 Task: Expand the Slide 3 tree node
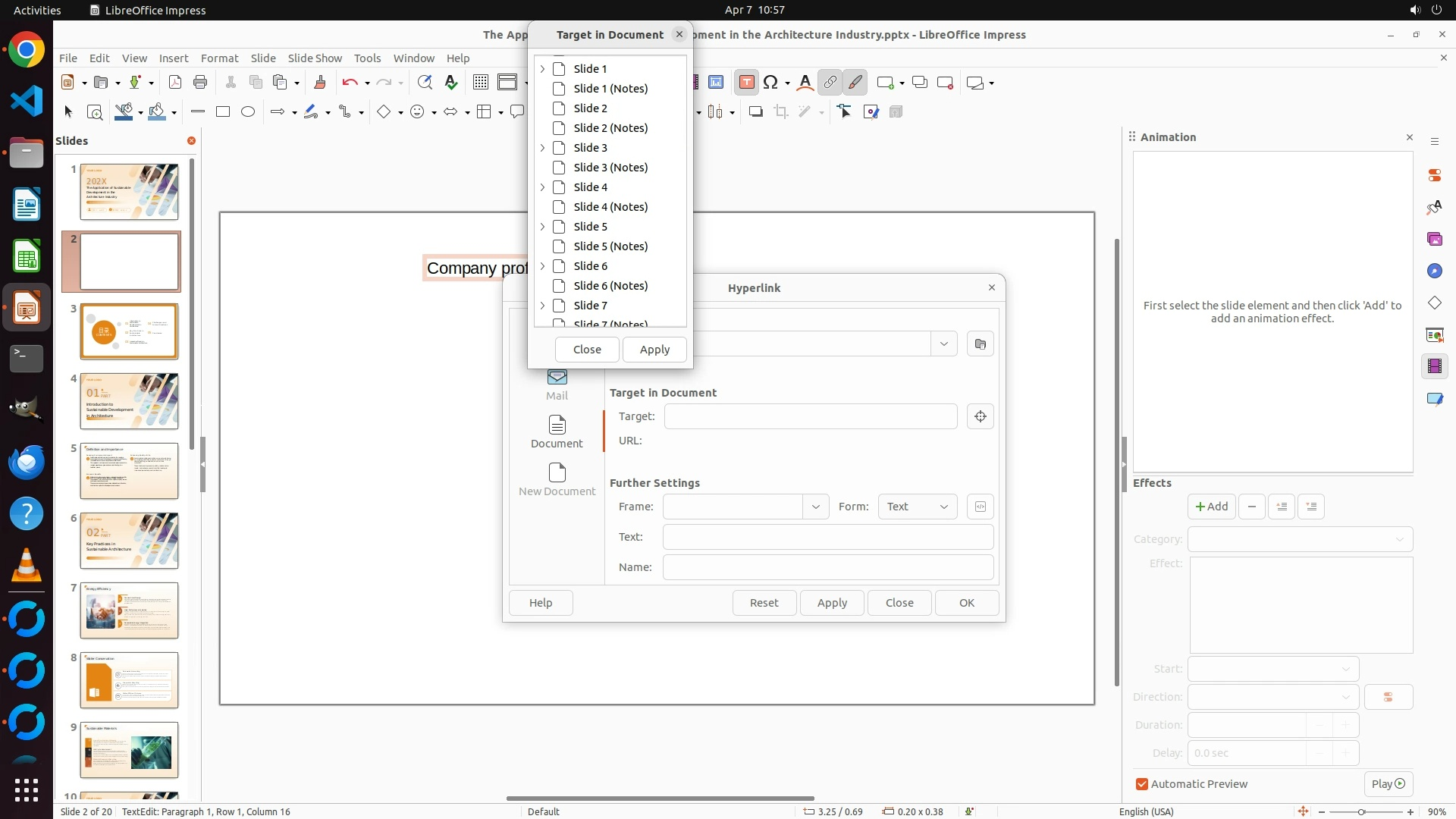point(542,148)
